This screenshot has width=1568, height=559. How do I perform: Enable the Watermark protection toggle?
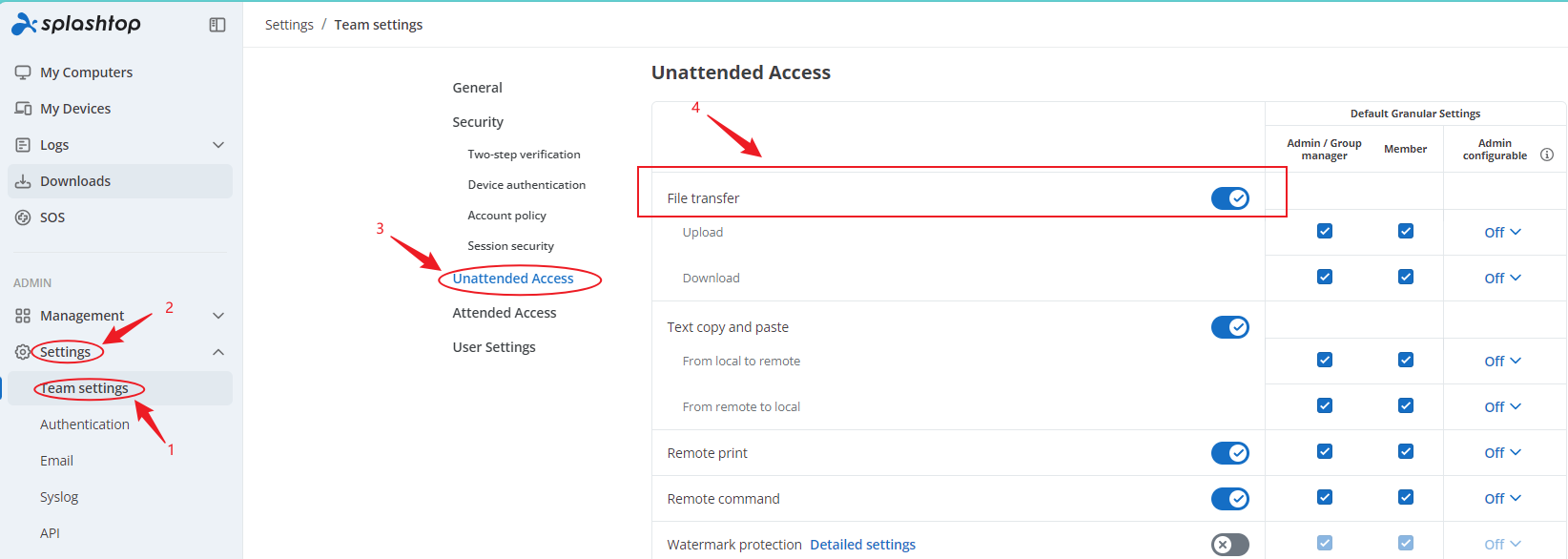1230,545
